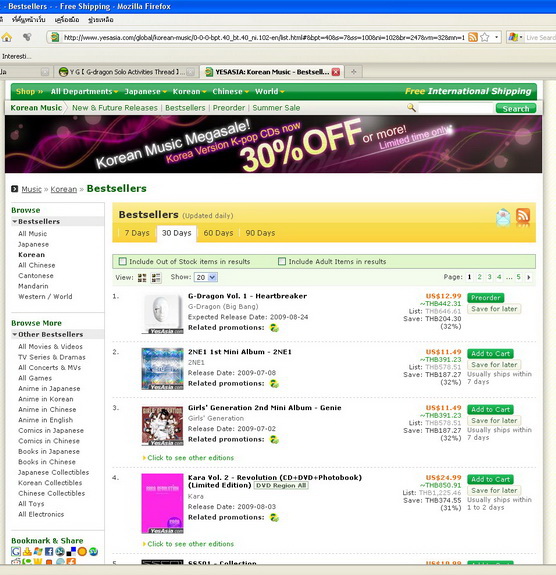Open a new tab with the plus button
Viewport: 556px width, 575px height.
pyautogui.click(x=354, y=72)
